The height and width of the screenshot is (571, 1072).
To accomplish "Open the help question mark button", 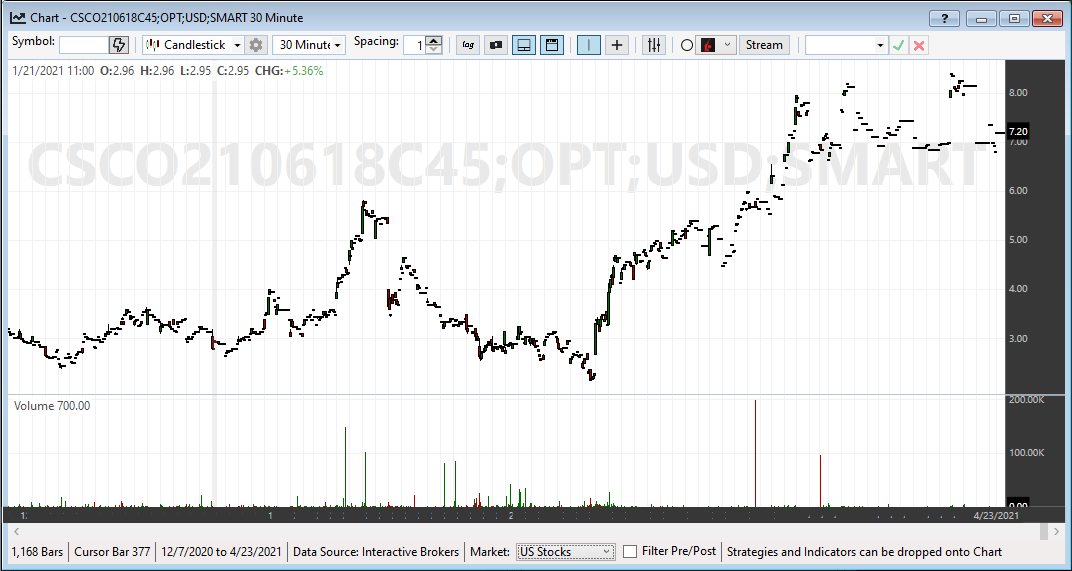I will tap(944, 18).
